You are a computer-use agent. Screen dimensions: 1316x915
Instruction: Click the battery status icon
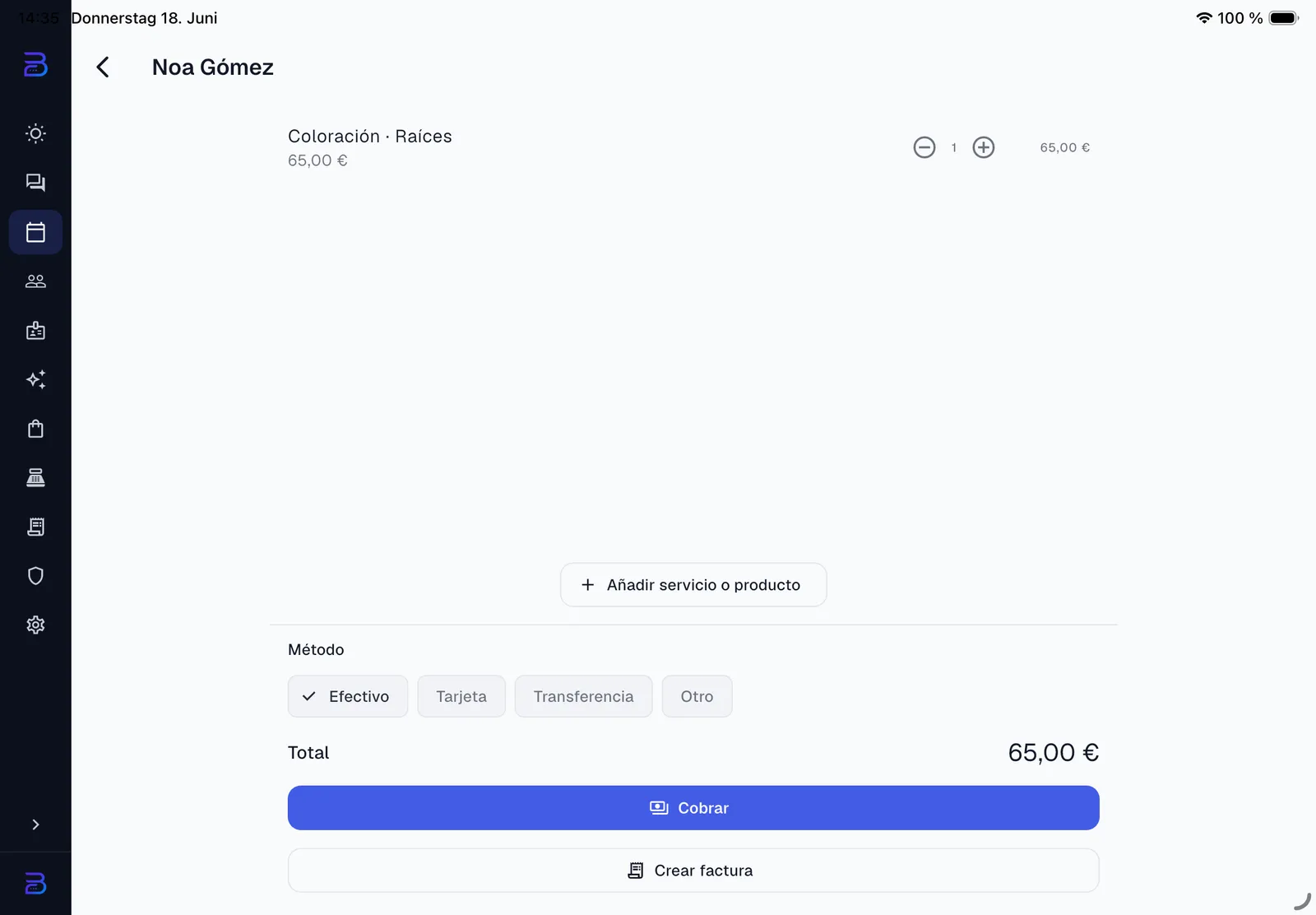point(1283,18)
